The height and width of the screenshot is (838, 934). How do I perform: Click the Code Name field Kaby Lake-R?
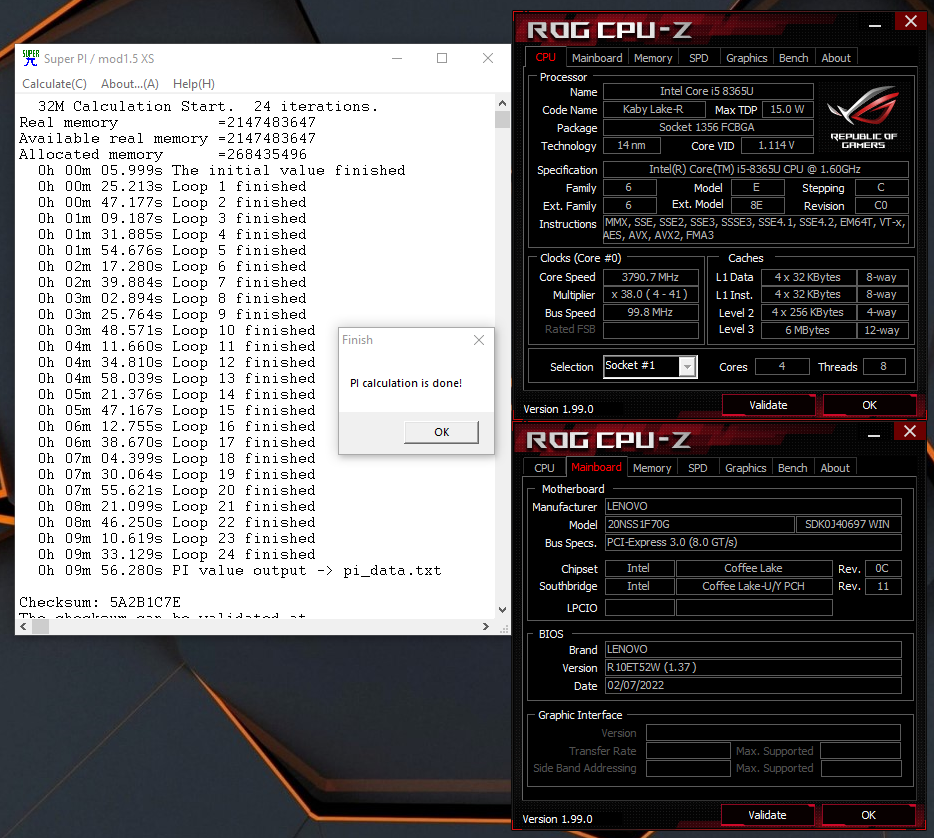click(x=653, y=110)
